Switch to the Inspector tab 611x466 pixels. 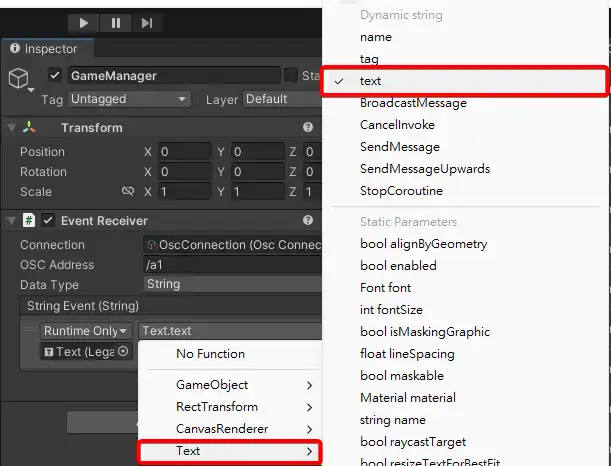click(x=45, y=48)
